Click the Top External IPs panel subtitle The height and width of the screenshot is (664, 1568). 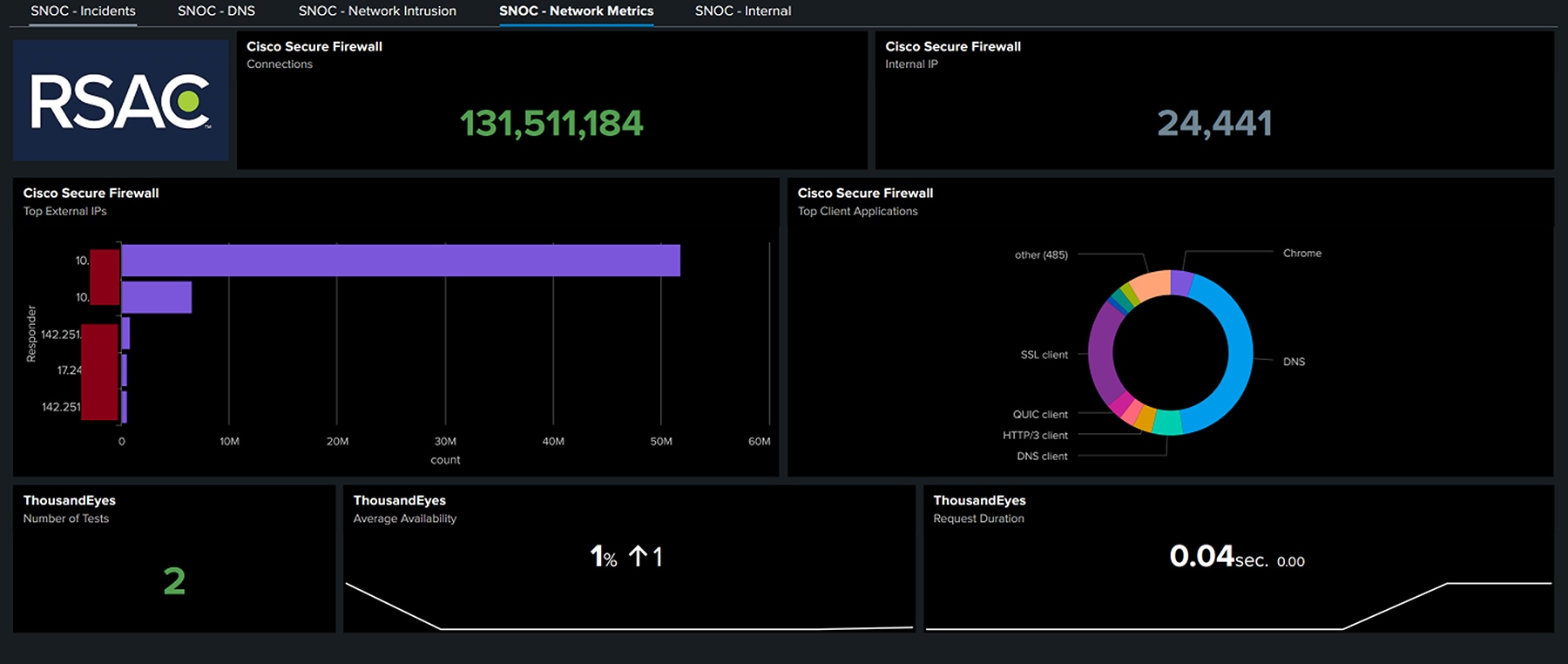click(65, 212)
